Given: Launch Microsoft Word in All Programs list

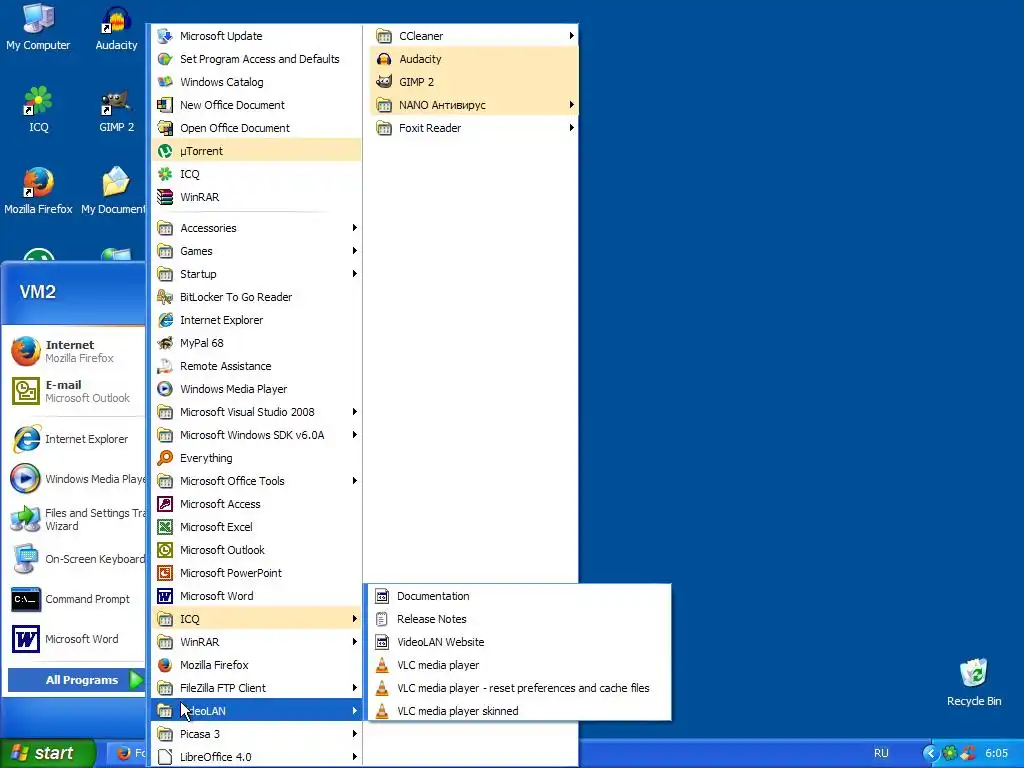Looking at the screenshot, I should [256, 596].
